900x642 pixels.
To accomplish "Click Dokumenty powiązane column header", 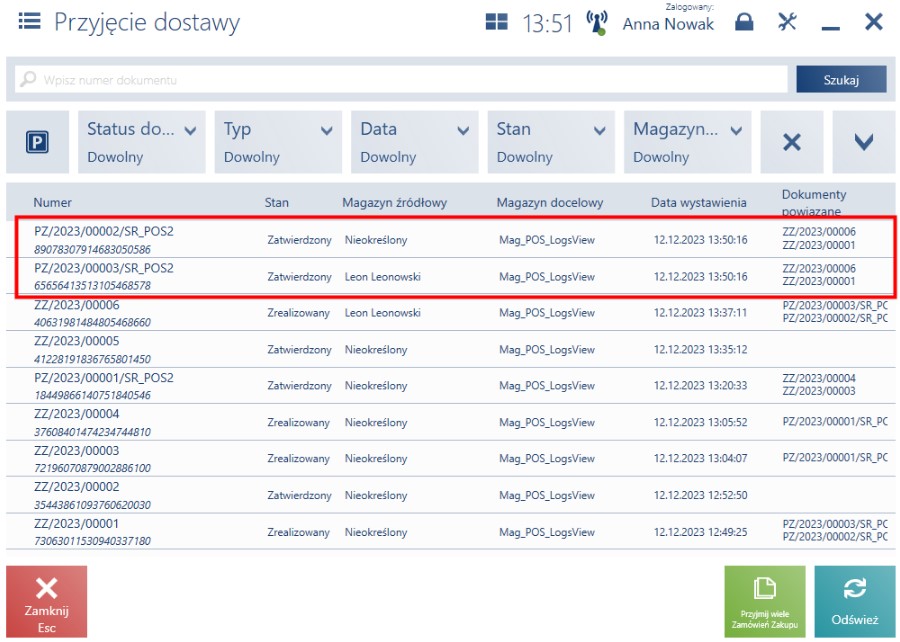I will point(813,203).
